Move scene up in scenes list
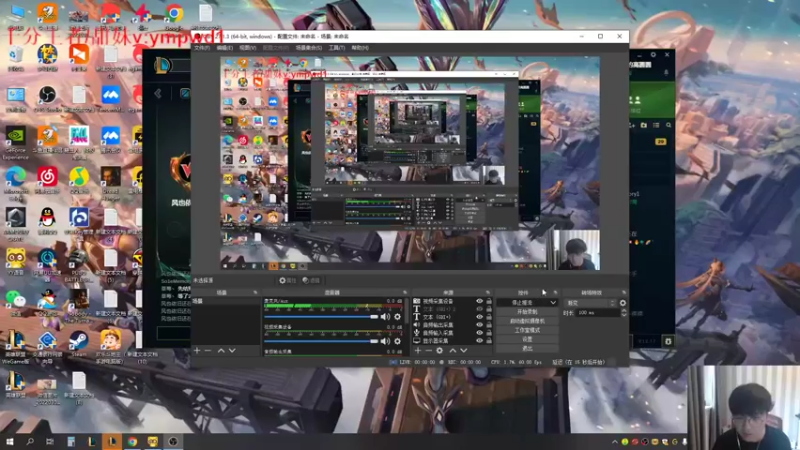 point(221,351)
